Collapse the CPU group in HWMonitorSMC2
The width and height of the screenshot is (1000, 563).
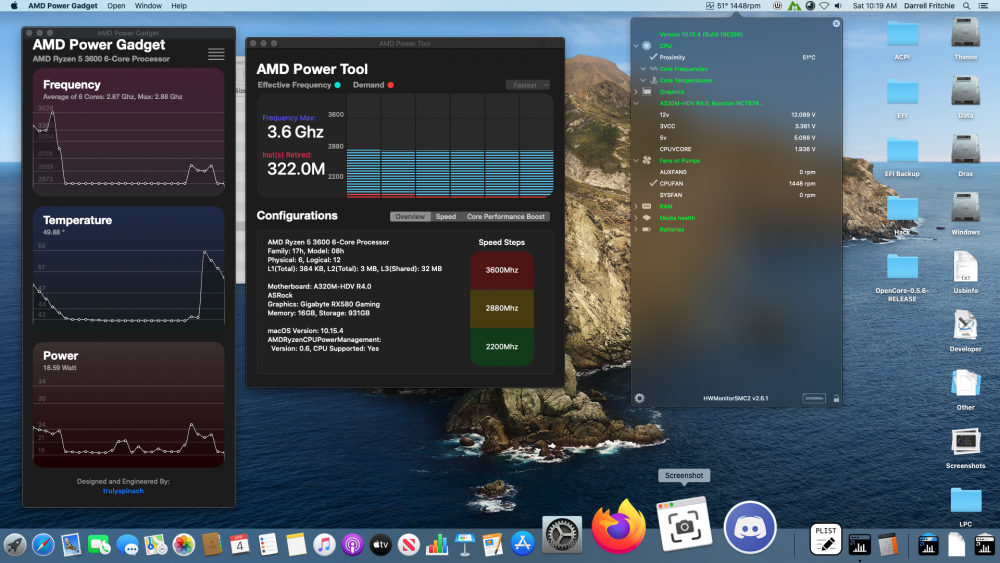(636, 46)
